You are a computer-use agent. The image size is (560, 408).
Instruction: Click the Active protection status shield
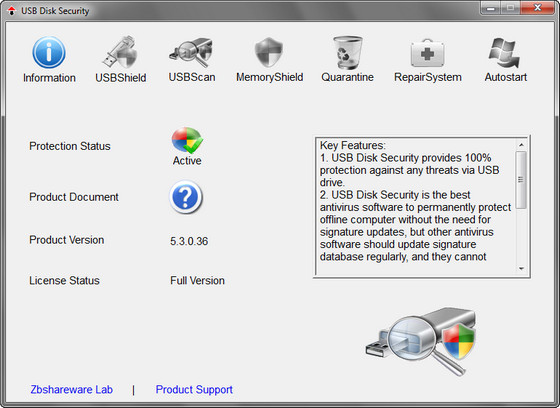click(187, 140)
